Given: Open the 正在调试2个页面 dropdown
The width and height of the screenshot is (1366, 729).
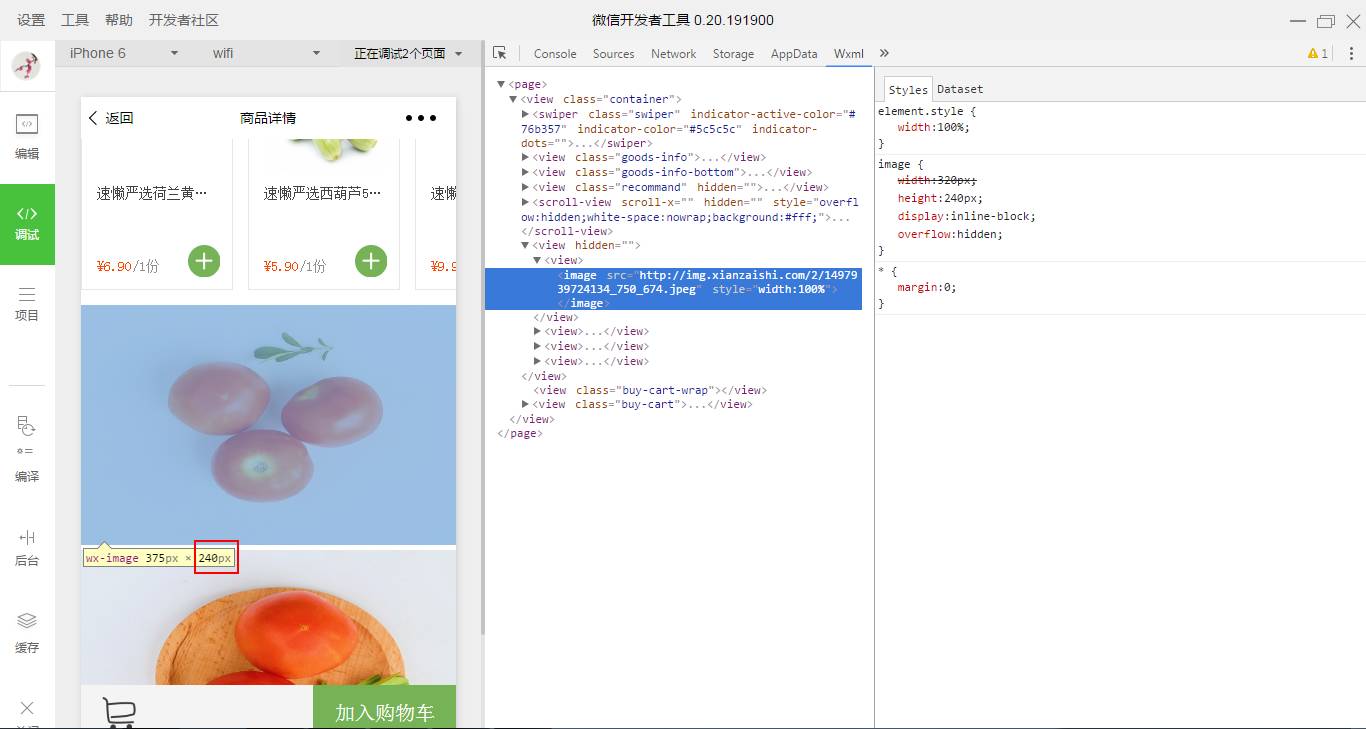Looking at the screenshot, I should [408, 53].
